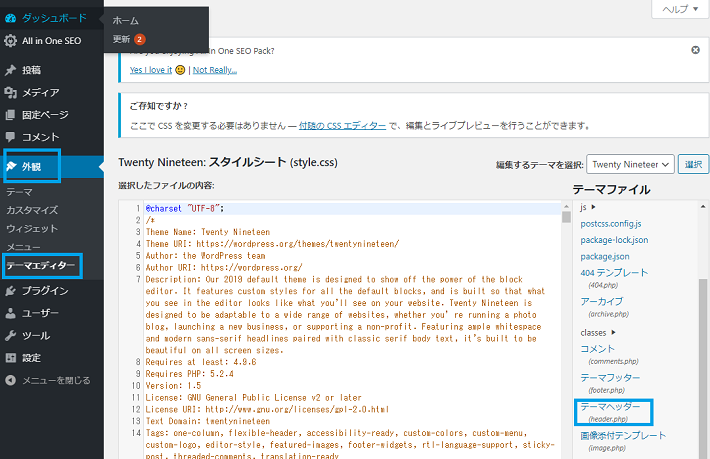Dismiss the SEO Pack notice with X

pyautogui.click(x=696, y=50)
